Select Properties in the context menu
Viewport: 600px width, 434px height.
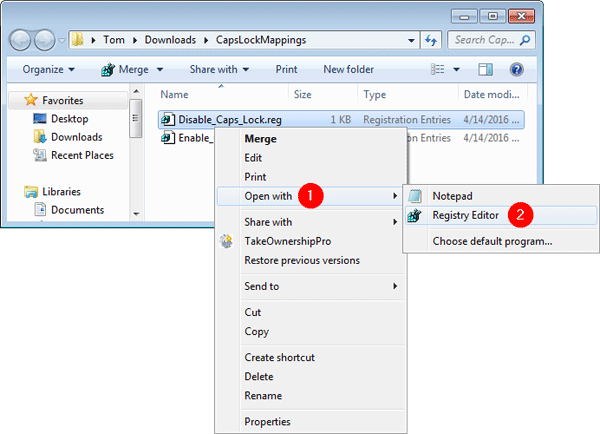[267, 422]
